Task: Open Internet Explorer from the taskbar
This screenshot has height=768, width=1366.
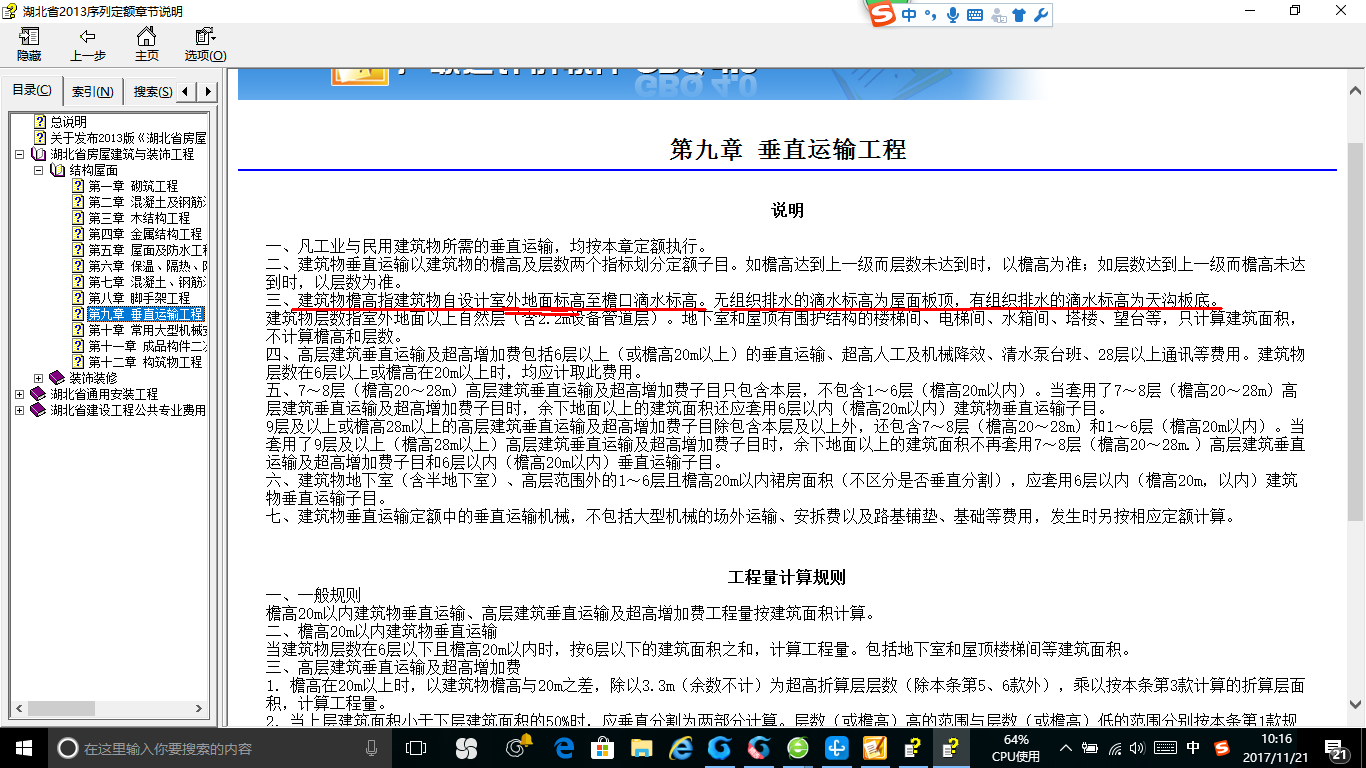Action: coord(682,748)
